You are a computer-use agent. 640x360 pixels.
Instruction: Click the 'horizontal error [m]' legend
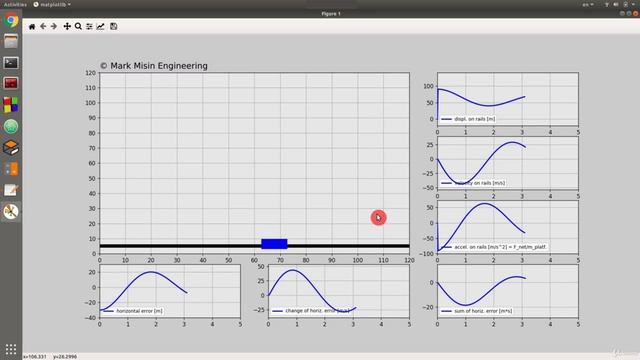point(133,311)
